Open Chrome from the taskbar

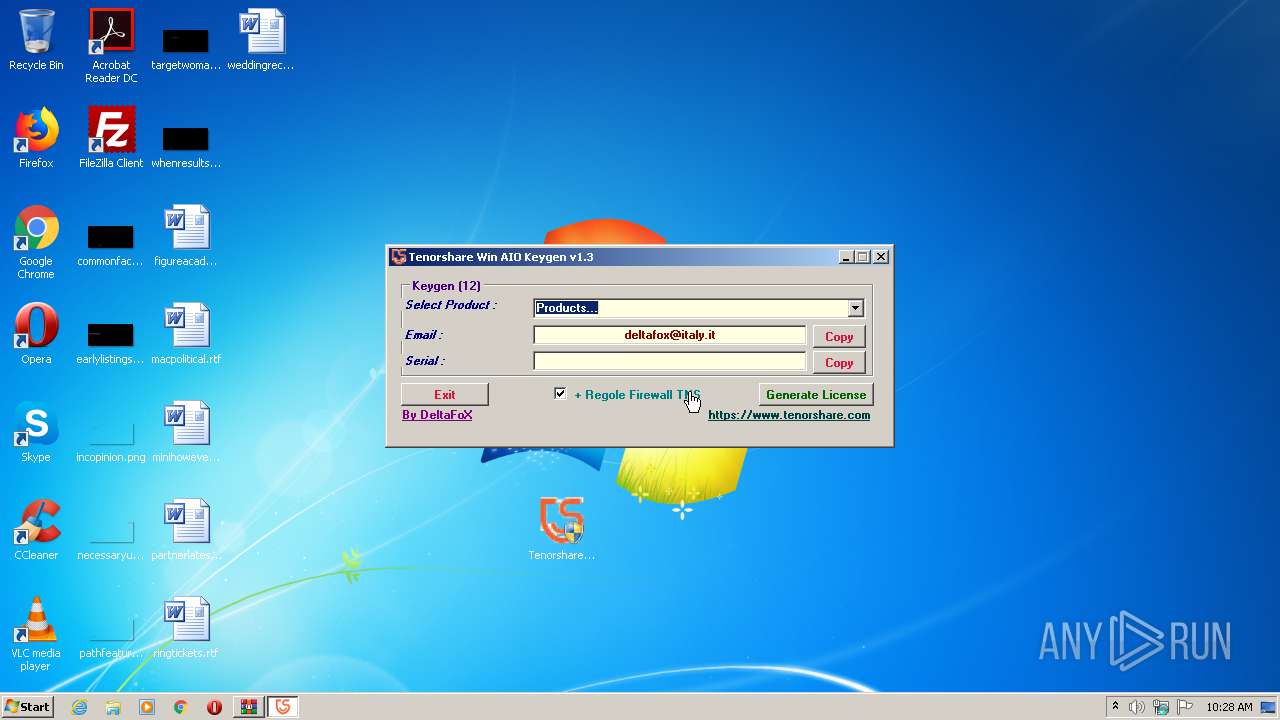click(181, 707)
